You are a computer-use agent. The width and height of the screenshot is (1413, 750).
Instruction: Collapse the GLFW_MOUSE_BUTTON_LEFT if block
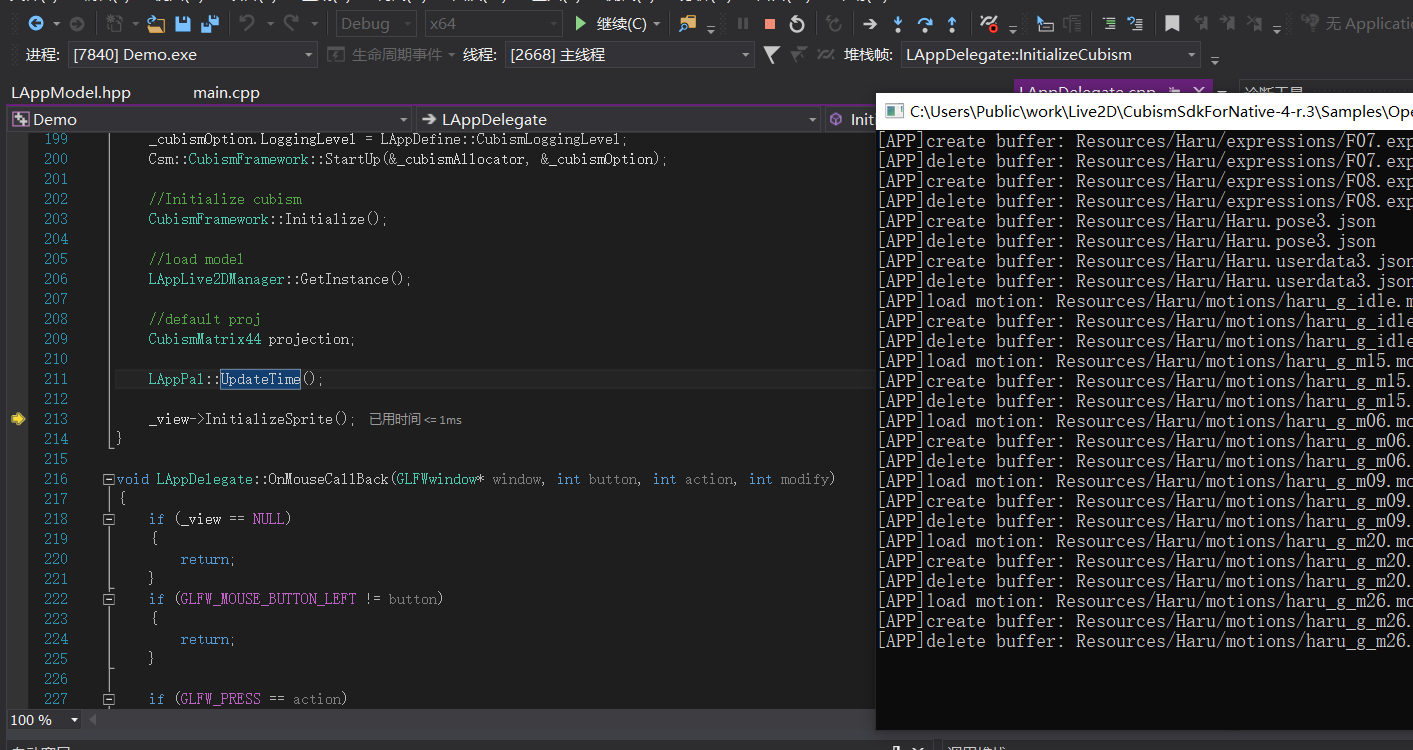click(108, 599)
